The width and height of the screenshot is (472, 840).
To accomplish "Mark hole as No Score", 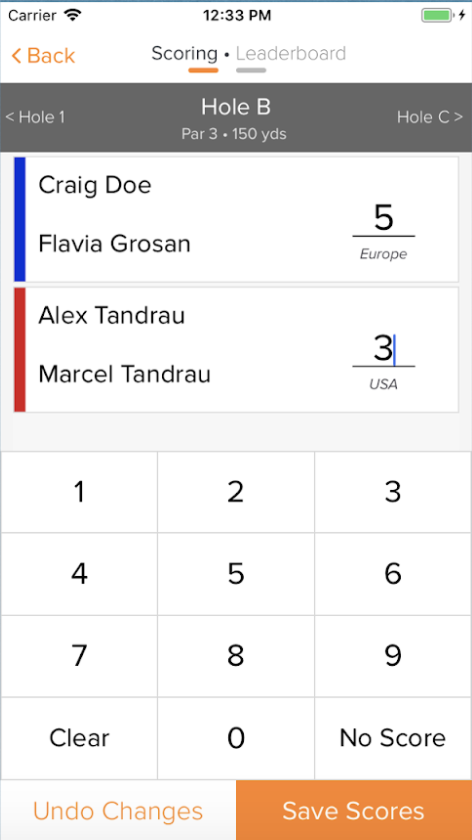I will (393, 738).
